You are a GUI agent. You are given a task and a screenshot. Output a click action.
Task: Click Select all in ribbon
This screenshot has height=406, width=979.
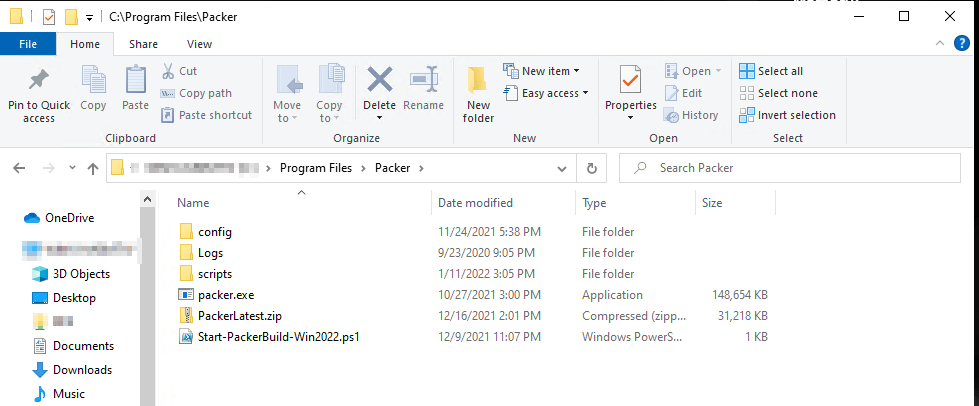click(771, 71)
